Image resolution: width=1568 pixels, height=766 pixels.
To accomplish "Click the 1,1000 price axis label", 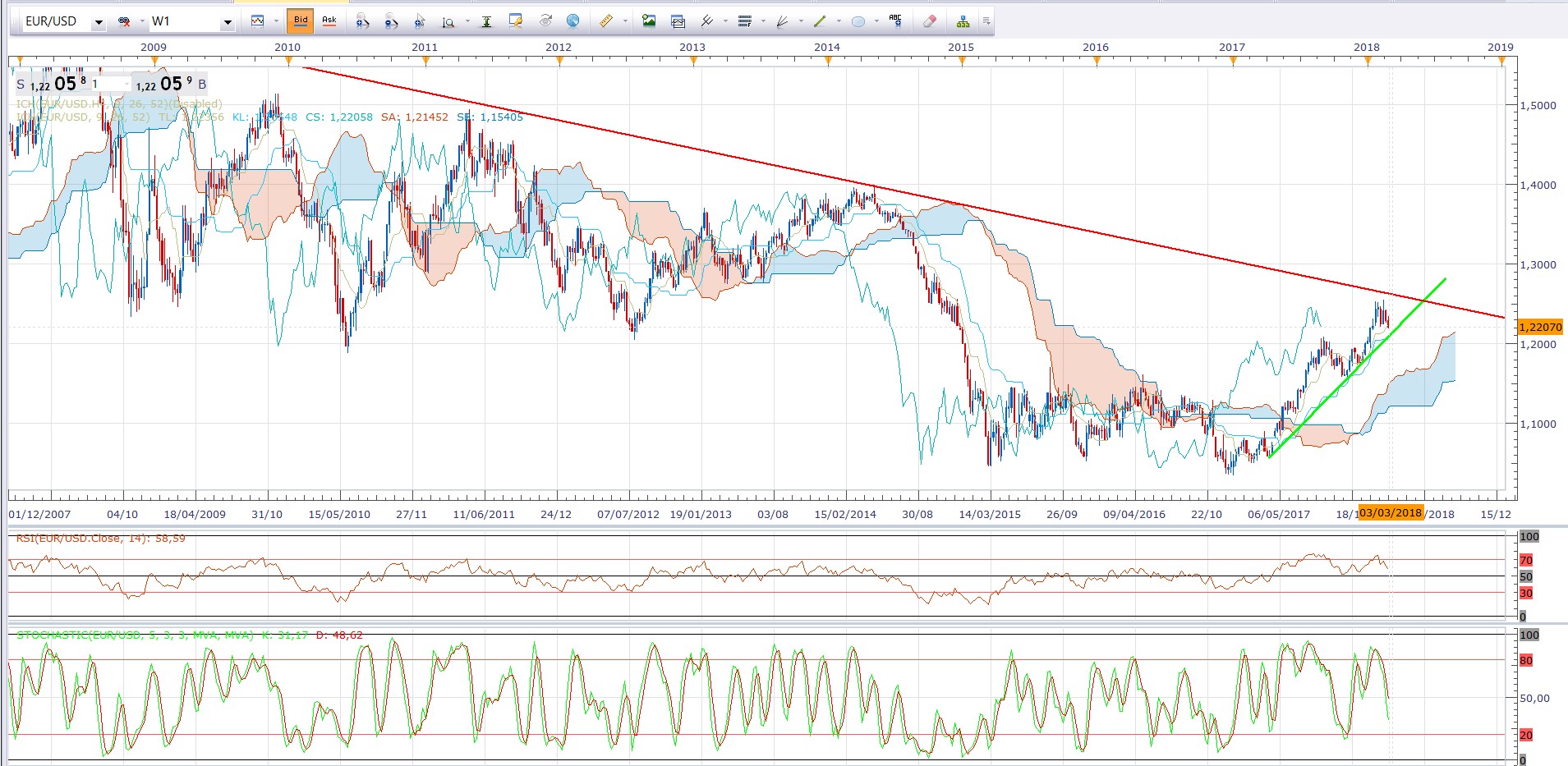I will pyautogui.click(x=1538, y=424).
